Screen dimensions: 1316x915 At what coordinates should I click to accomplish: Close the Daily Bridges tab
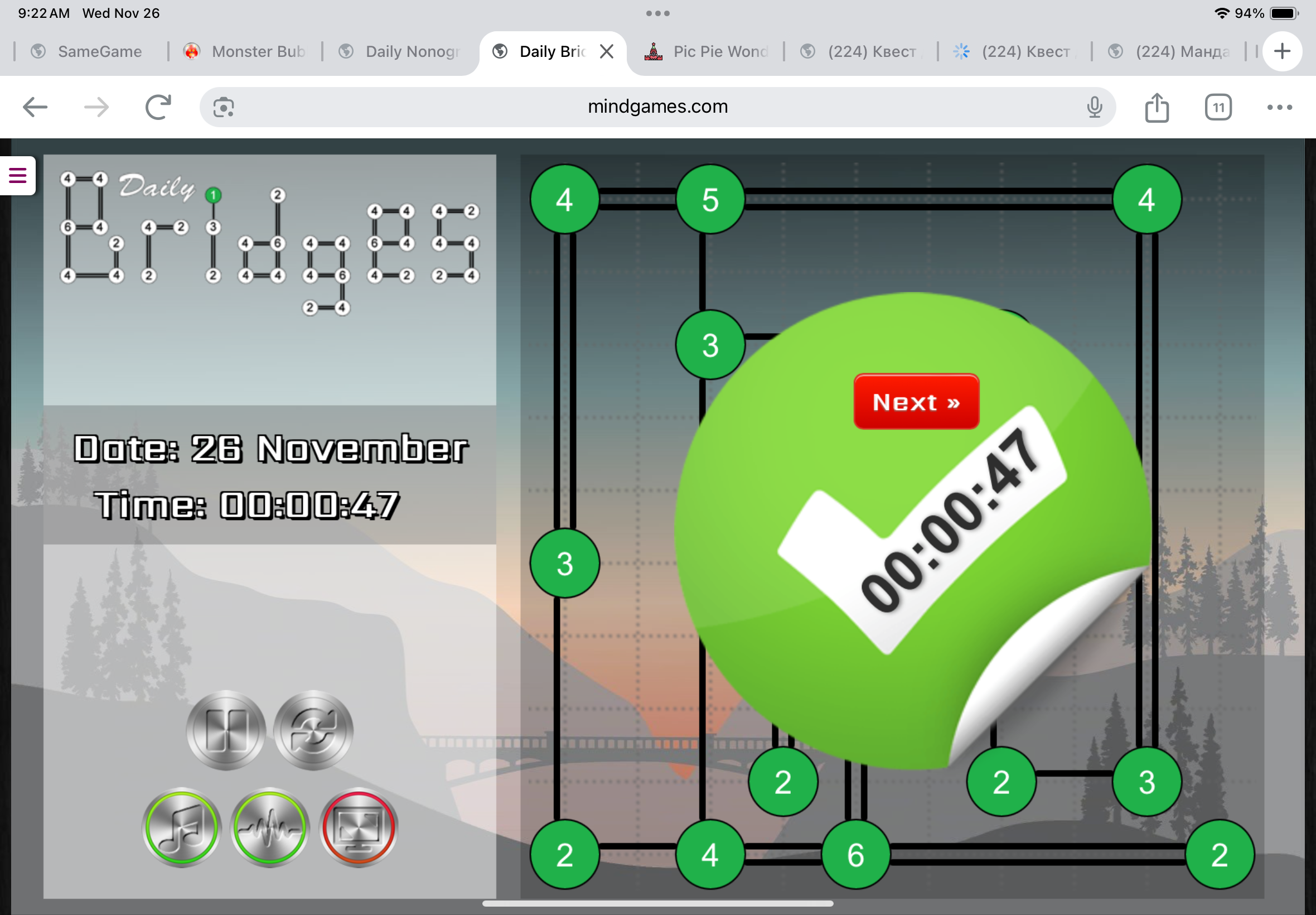click(x=607, y=51)
